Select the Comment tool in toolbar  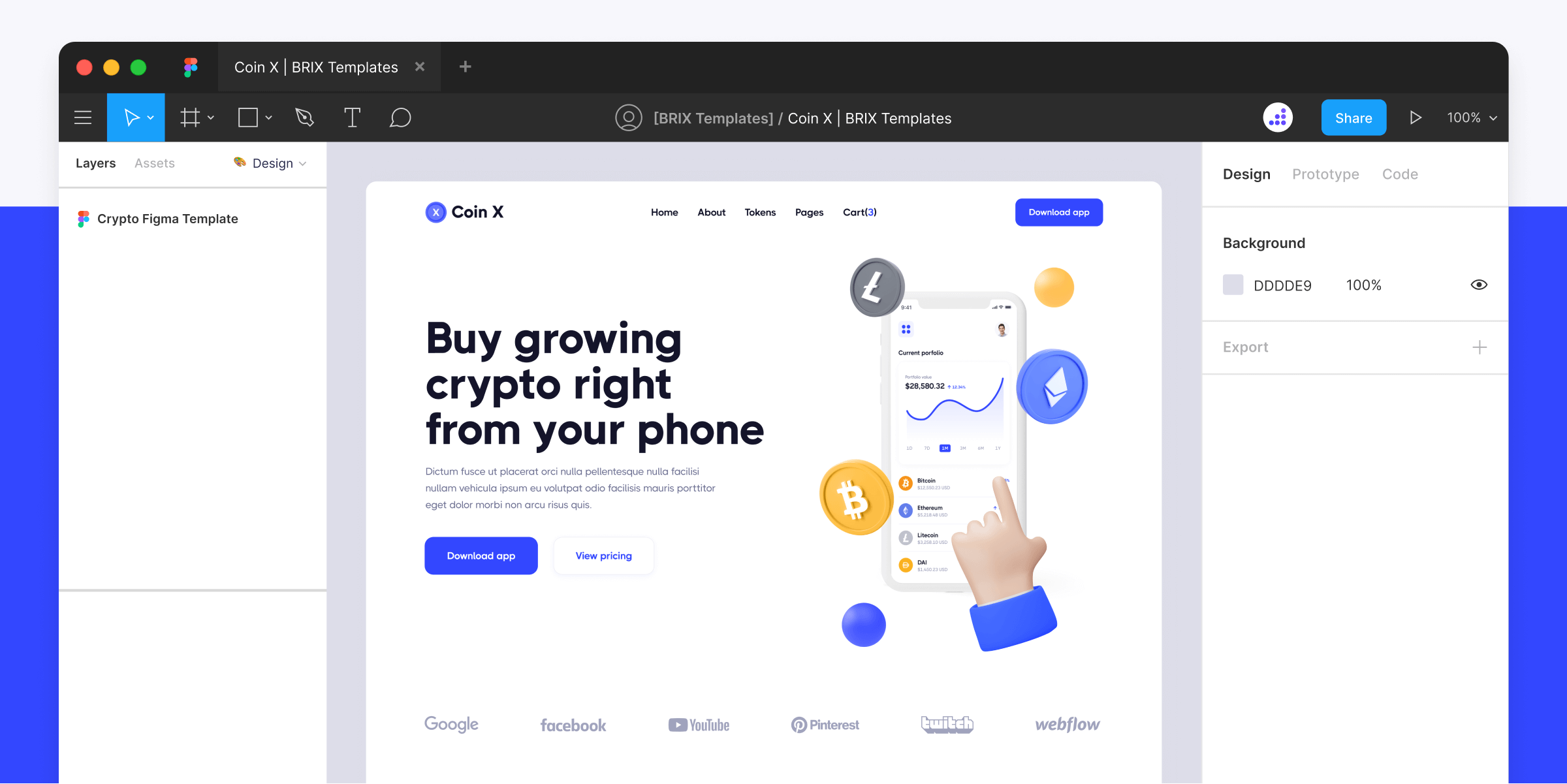(x=400, y=118)
